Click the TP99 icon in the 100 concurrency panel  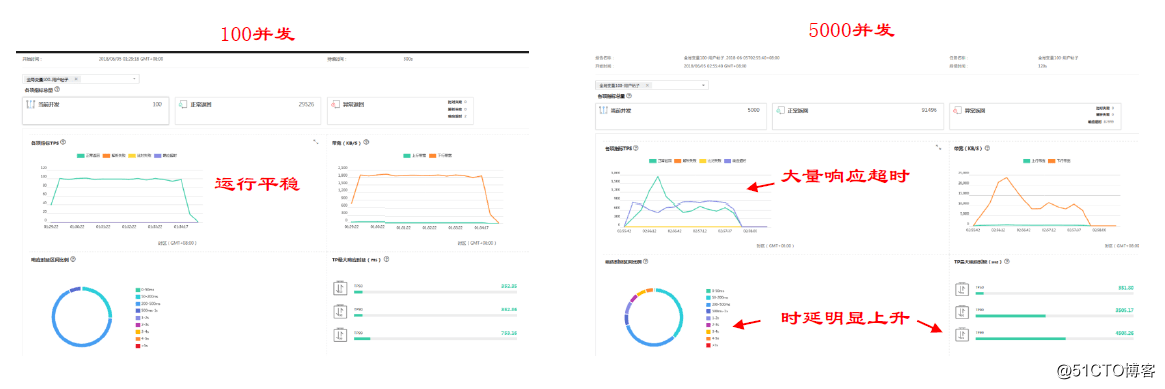[x=340, y=336]
